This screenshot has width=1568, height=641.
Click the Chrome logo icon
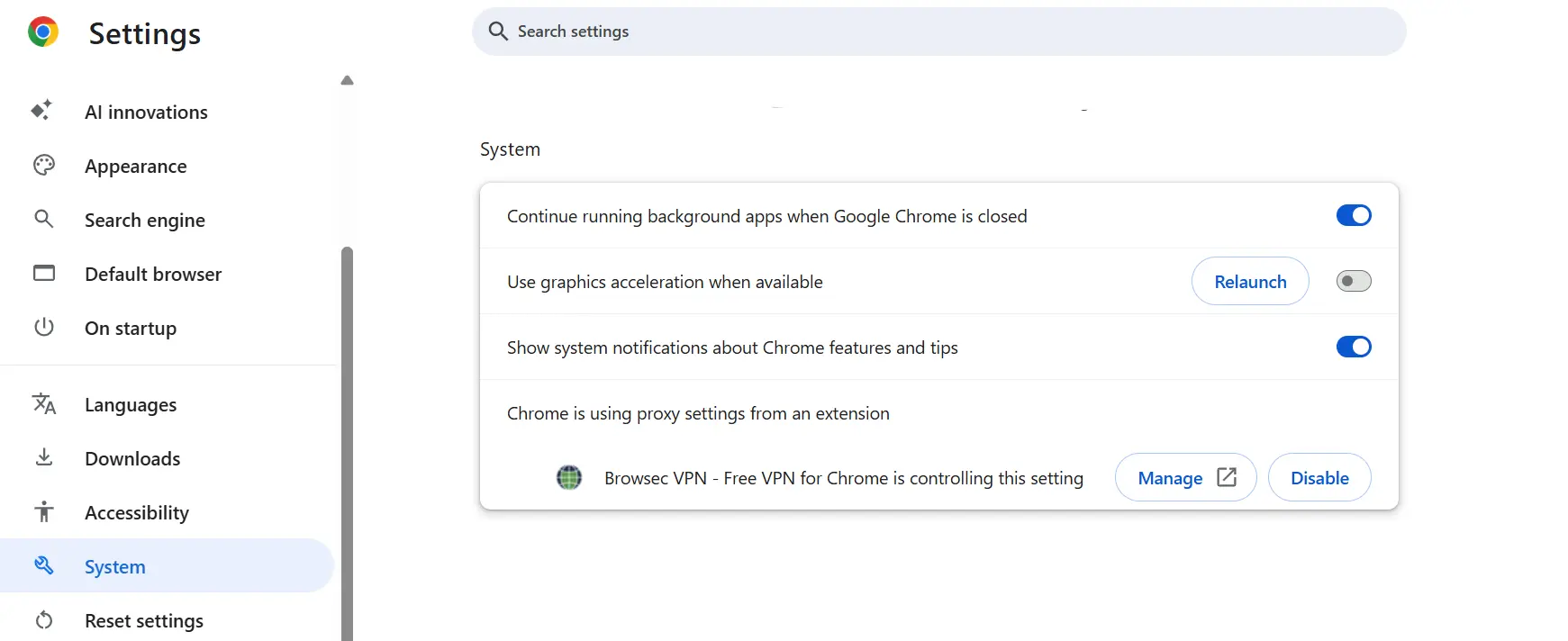tap(41, 32)
